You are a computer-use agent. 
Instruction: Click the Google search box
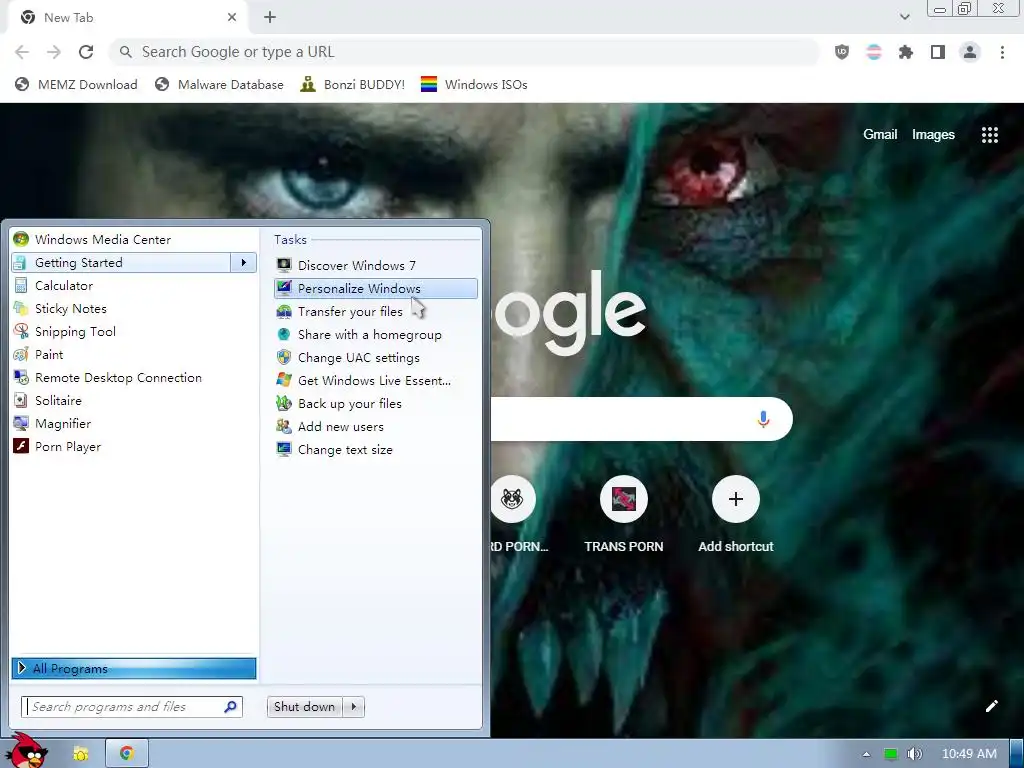click(641, 419)
